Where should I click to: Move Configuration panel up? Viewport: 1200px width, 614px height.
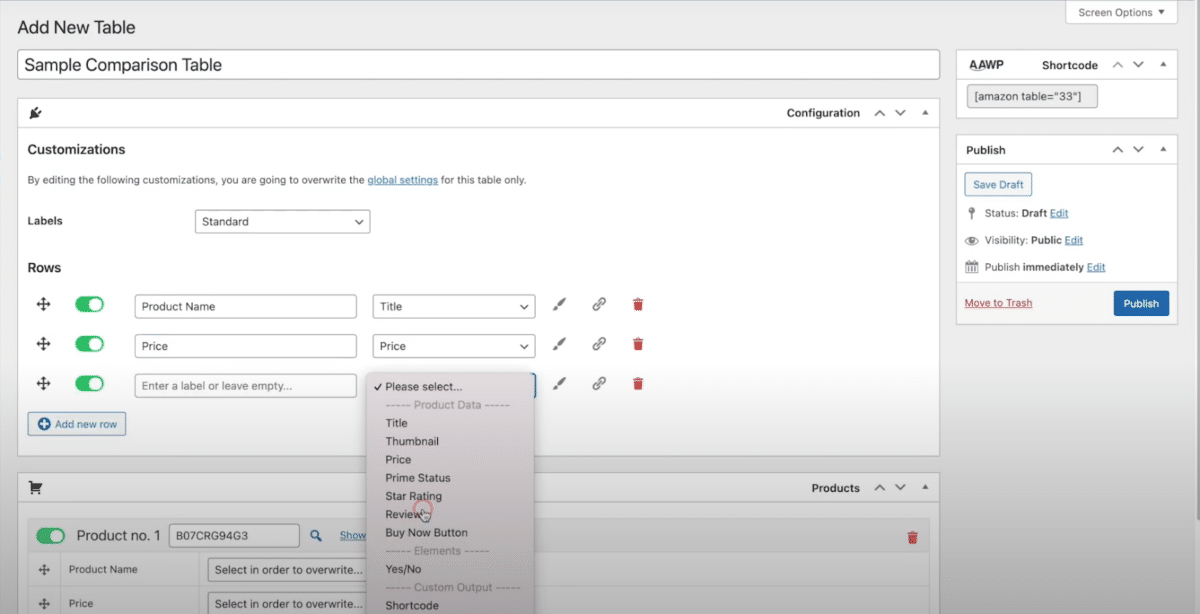point(880,113)
